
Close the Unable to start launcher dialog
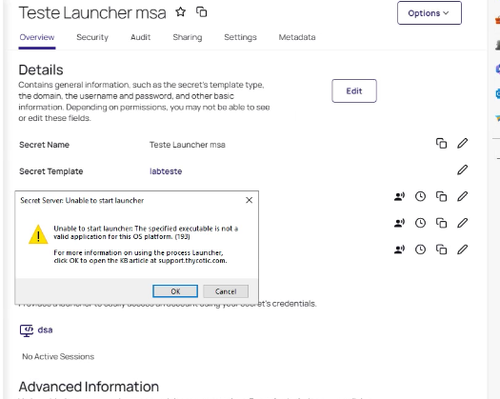coord(249,200)
